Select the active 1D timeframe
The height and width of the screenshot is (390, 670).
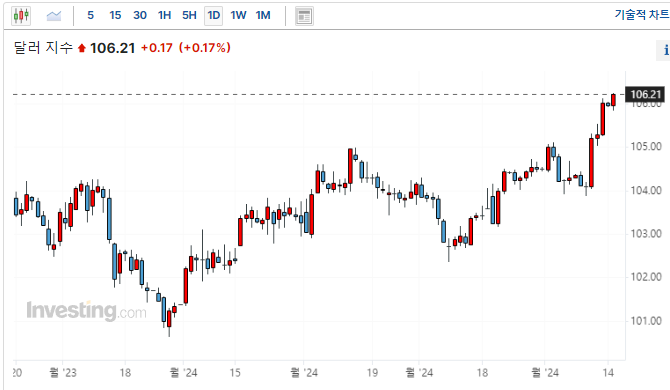(x=214, y=16)
